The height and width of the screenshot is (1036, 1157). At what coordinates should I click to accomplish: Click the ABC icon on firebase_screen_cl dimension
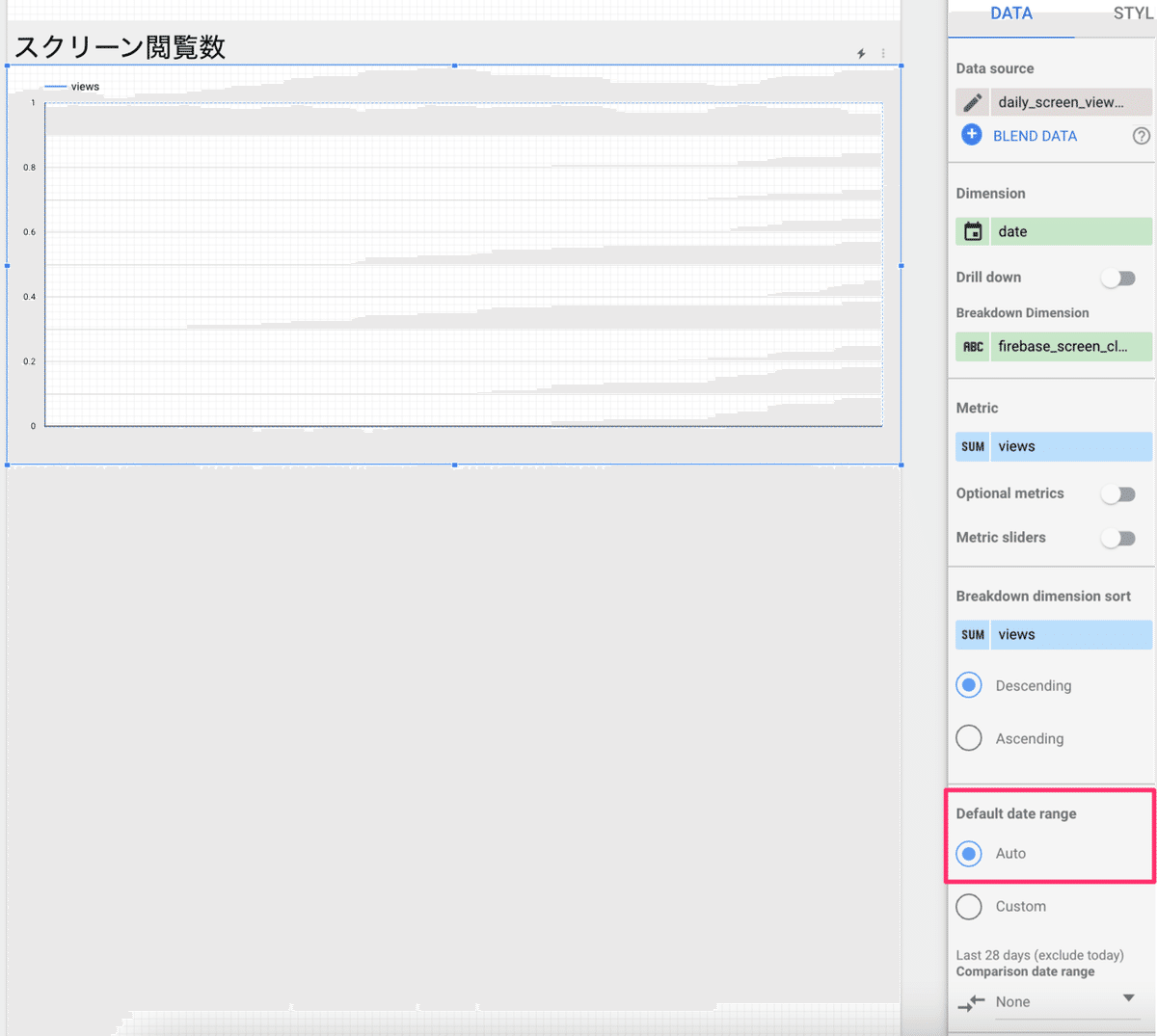click(973, 346)
